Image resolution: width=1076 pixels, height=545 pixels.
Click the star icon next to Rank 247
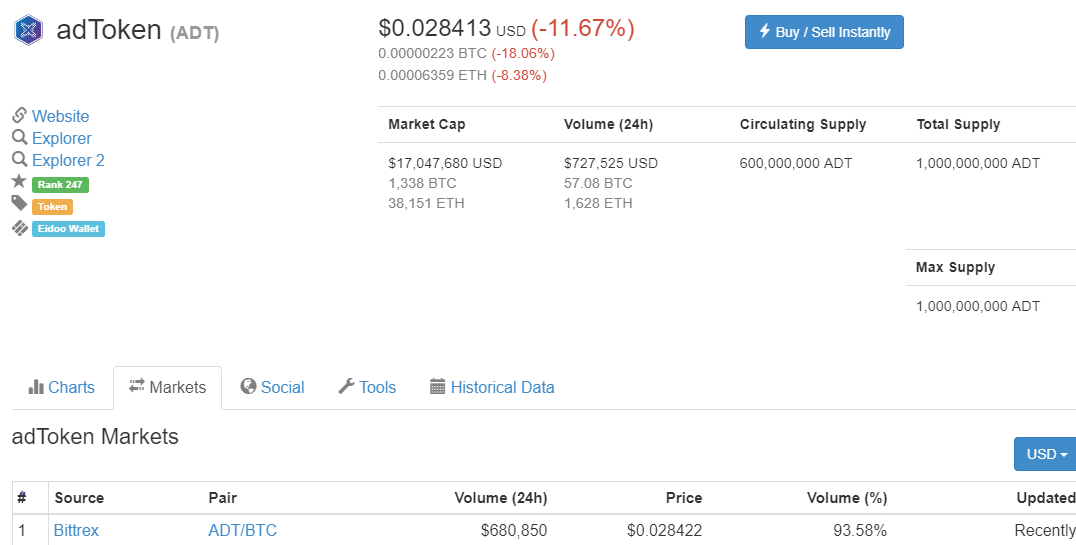[19, 182]
